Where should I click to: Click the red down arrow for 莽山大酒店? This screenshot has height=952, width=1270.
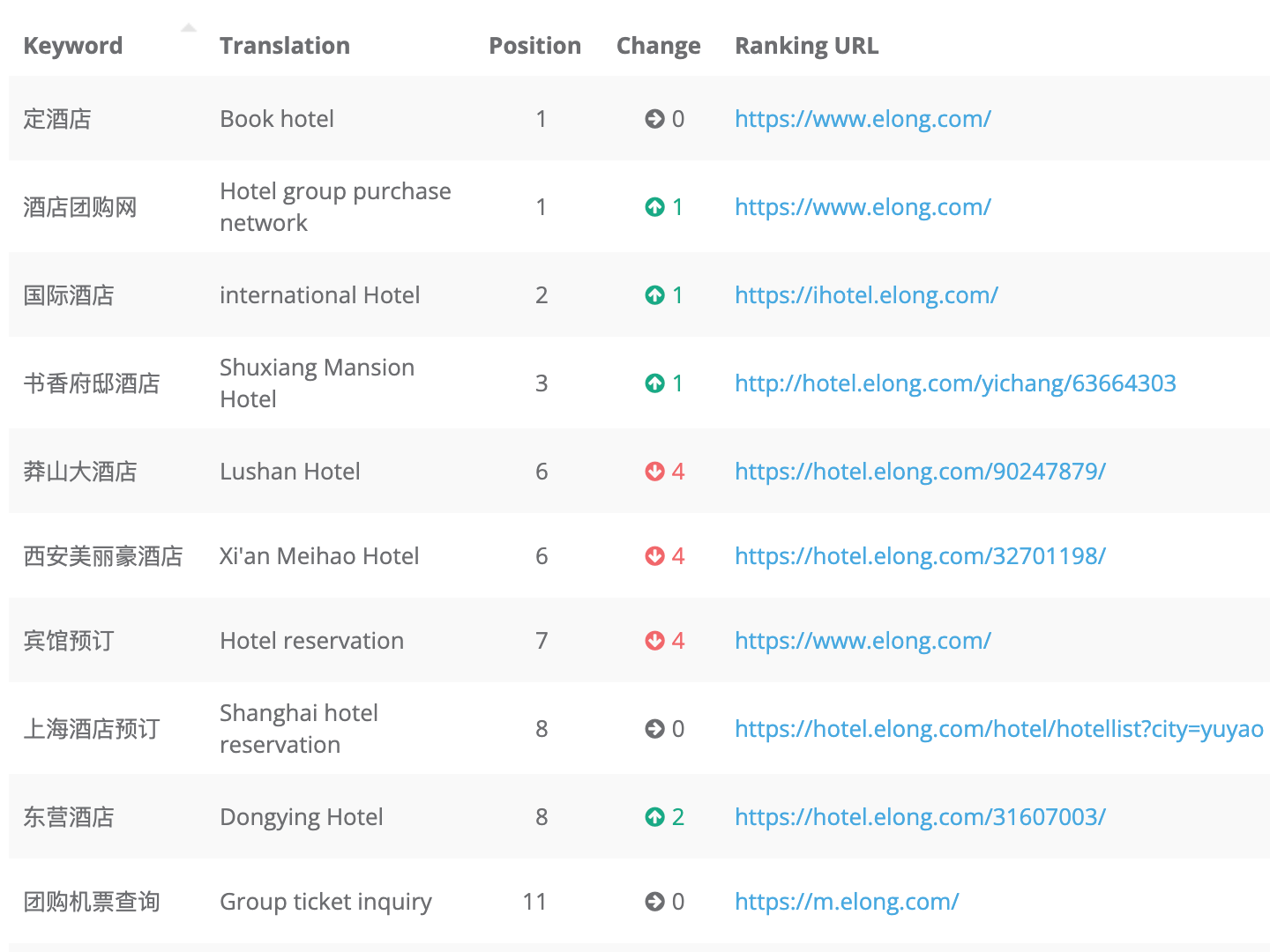tap(654, 472)
